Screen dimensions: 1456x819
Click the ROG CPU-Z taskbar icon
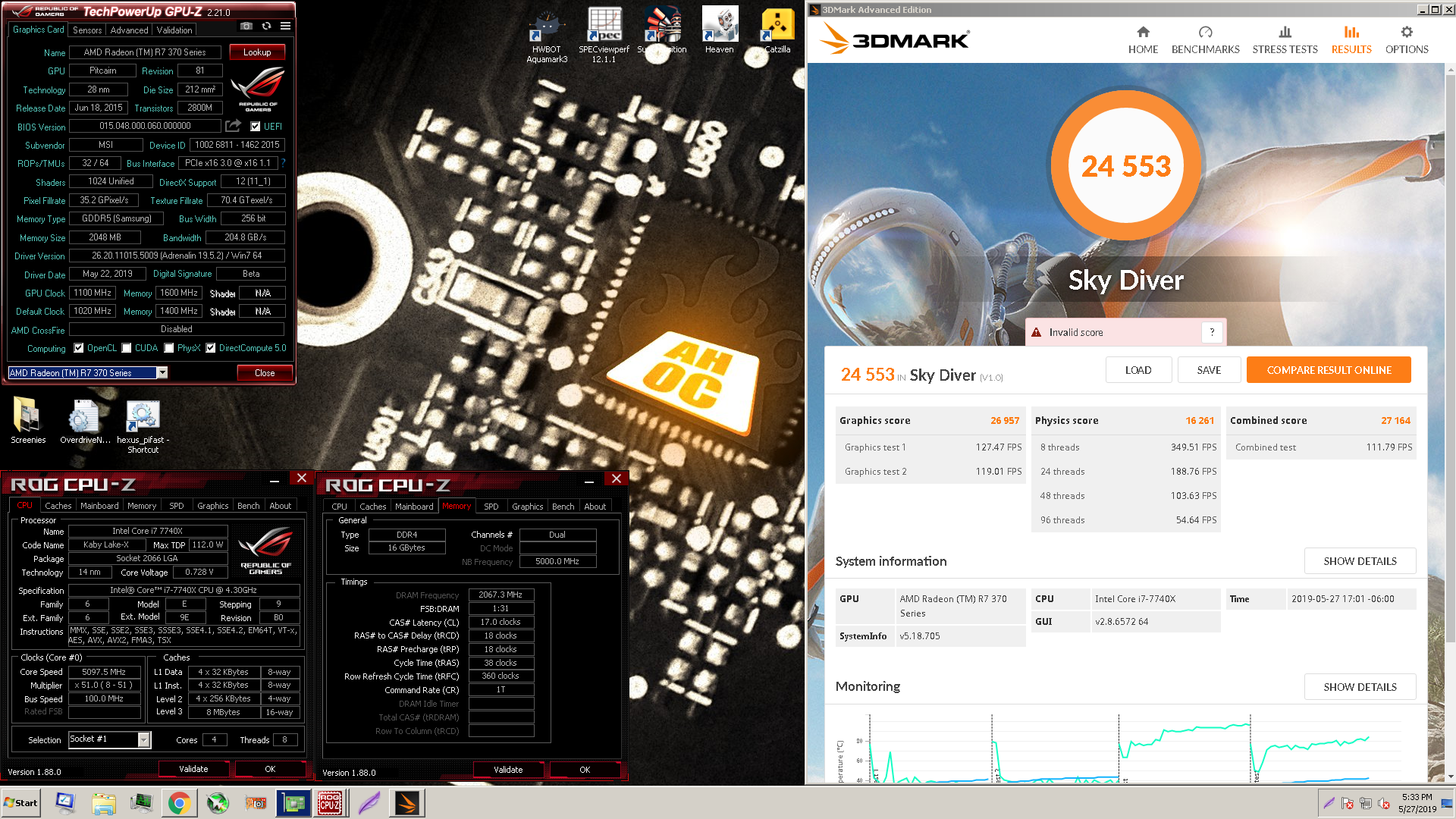coord(329,803)
